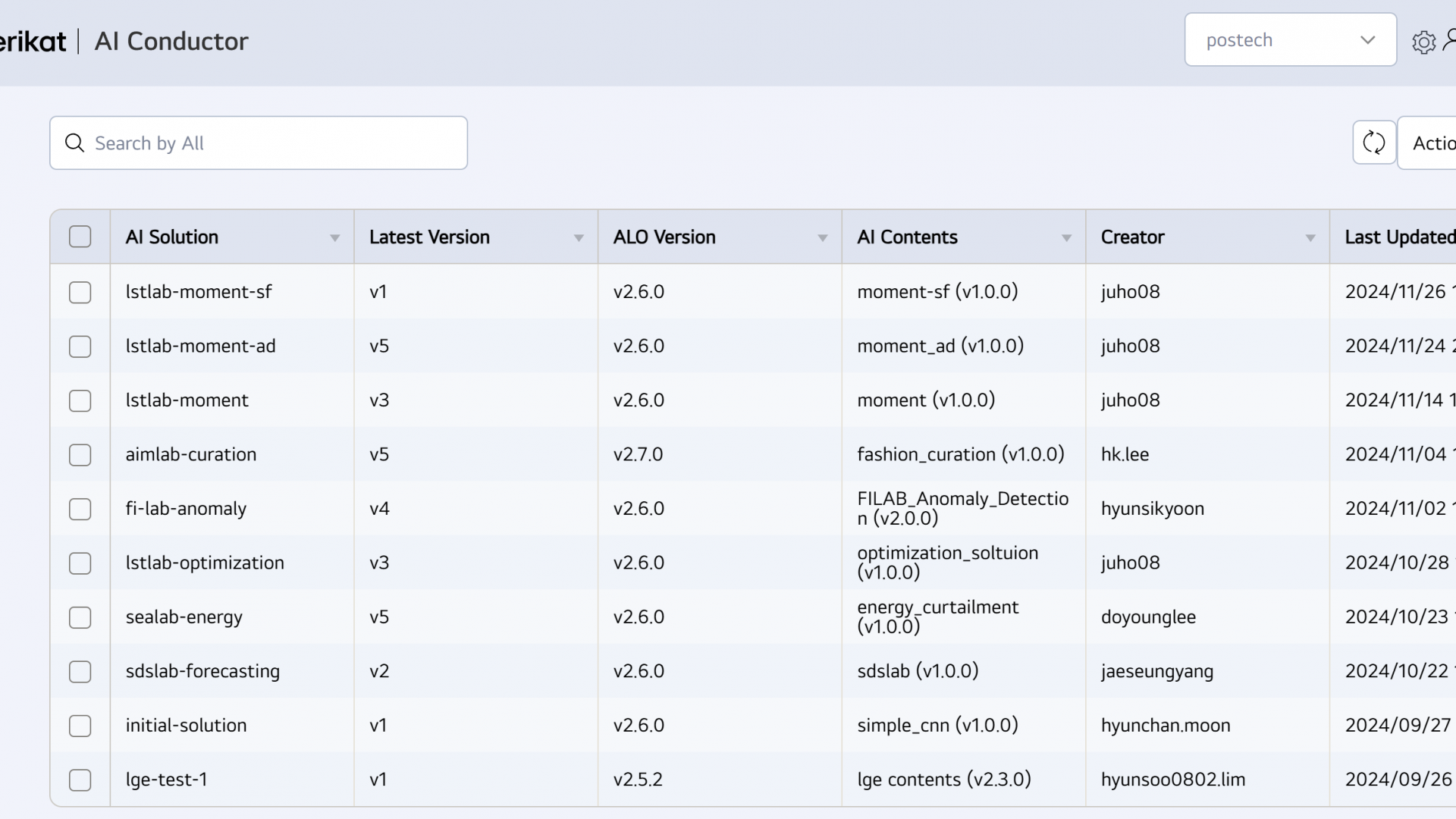The width and height of the screenshot is (1456, 819).
Task: Check the initial-solution row checkbox
Action: pyautogui.click(x=80, y=726)
